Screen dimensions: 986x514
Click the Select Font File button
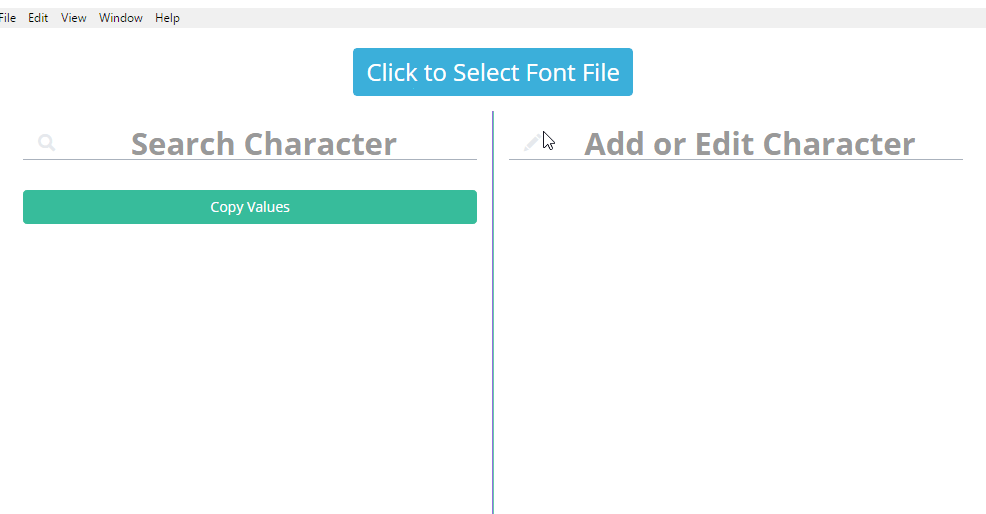493,72
